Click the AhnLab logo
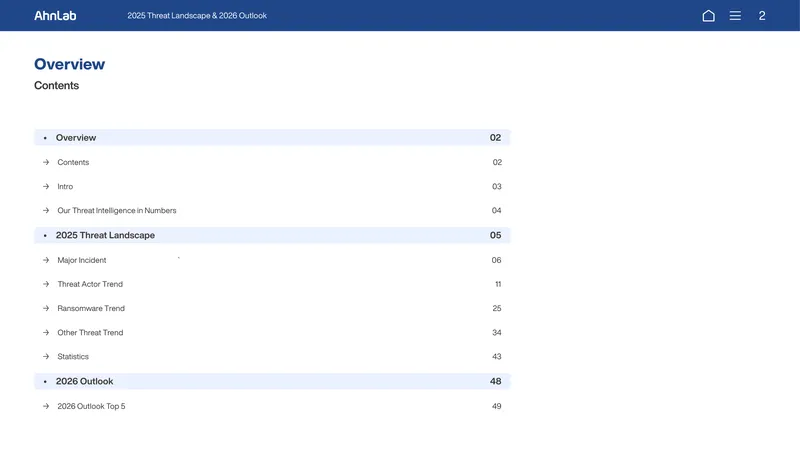Screen dimensions: 800x449 55,16
